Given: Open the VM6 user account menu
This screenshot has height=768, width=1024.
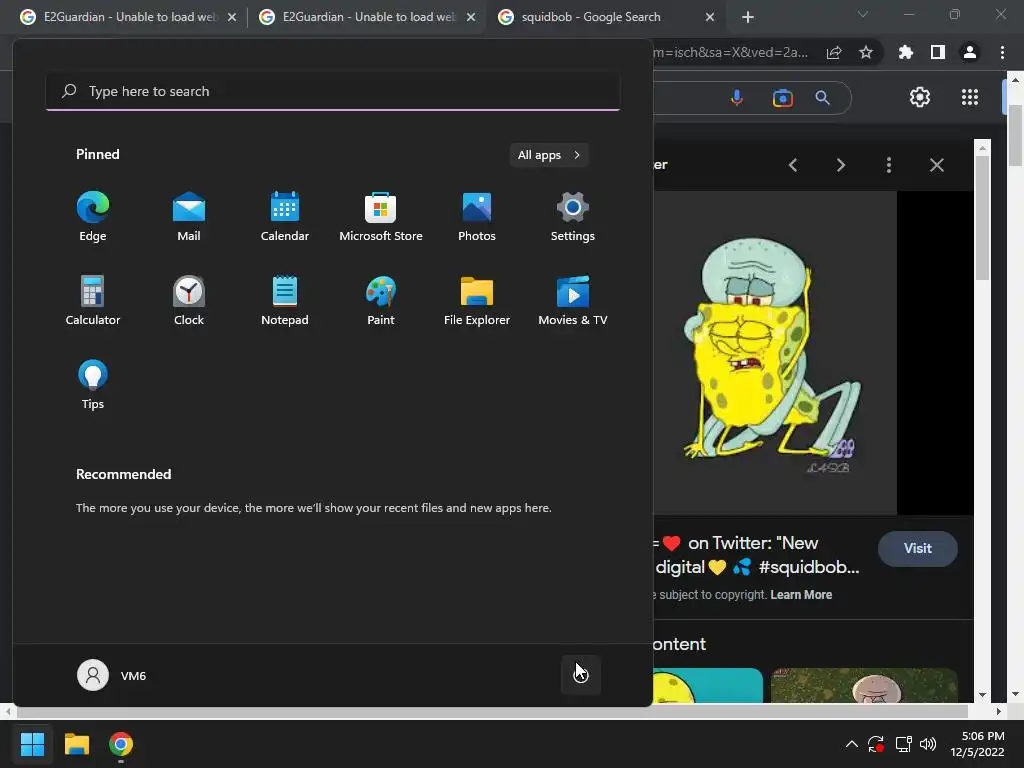Looking at the screenshot, I should 112,675.
